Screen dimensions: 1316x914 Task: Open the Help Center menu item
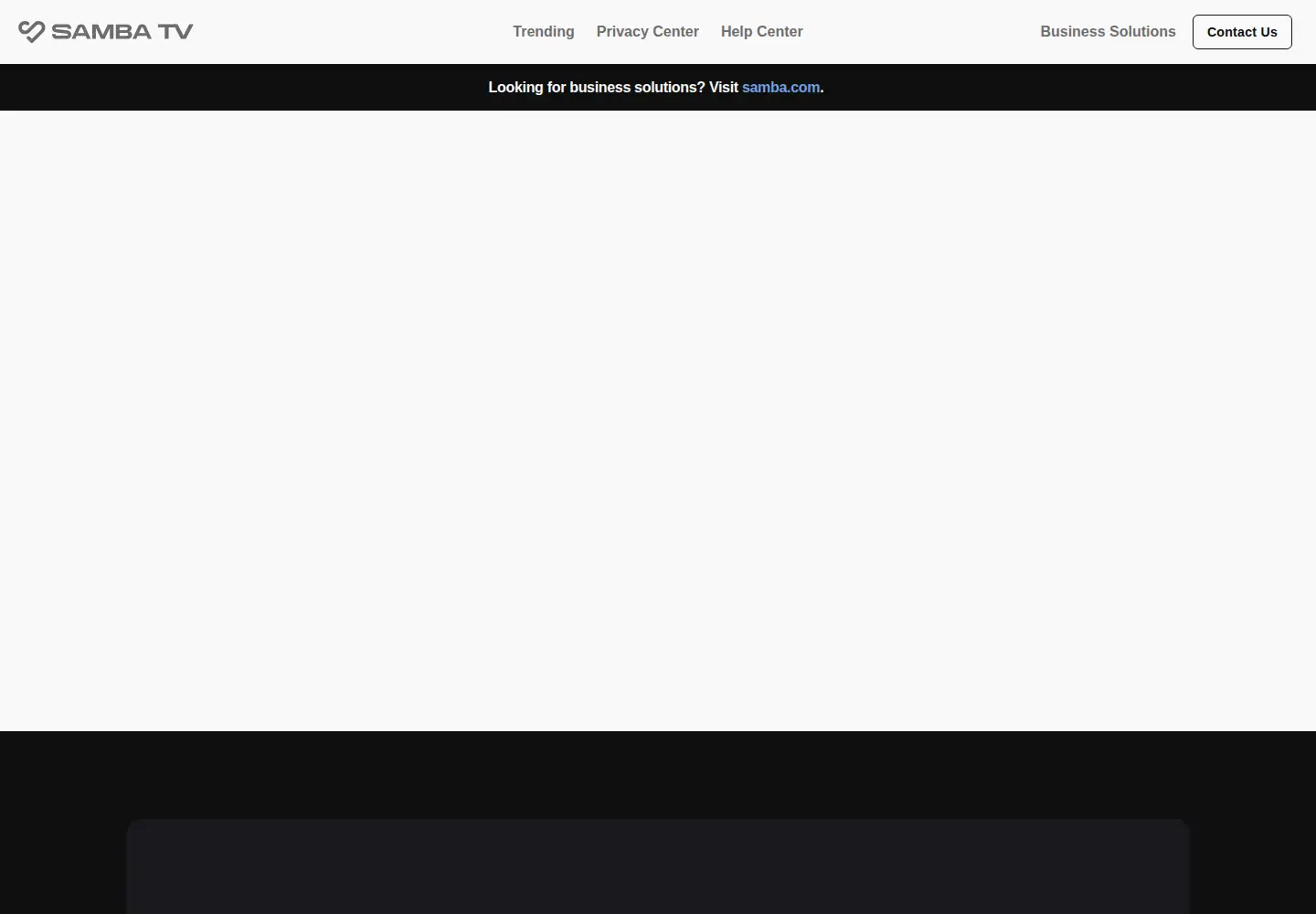click(762, 31)
